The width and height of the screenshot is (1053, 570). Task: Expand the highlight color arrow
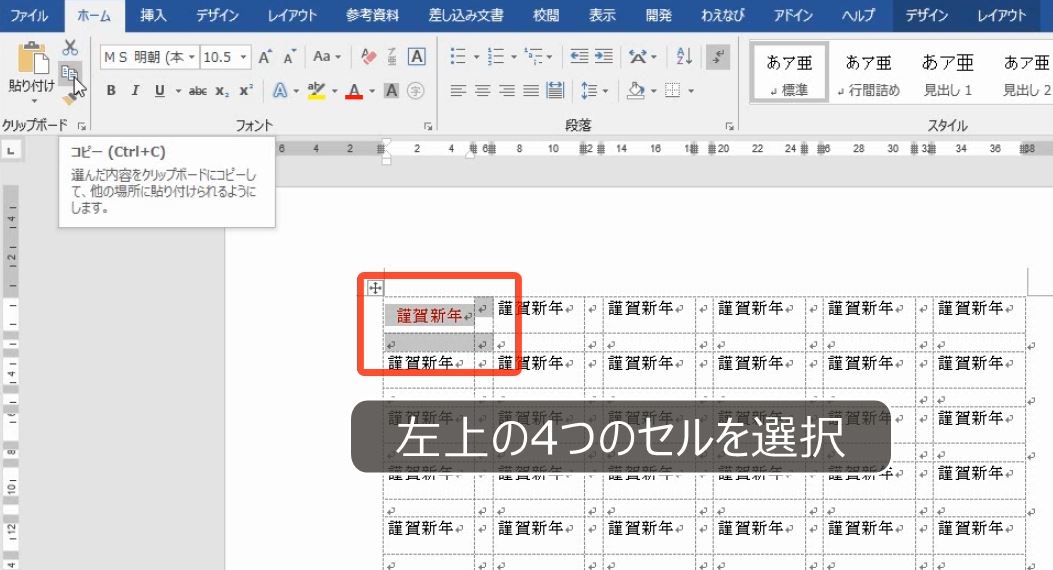(334, 91)
